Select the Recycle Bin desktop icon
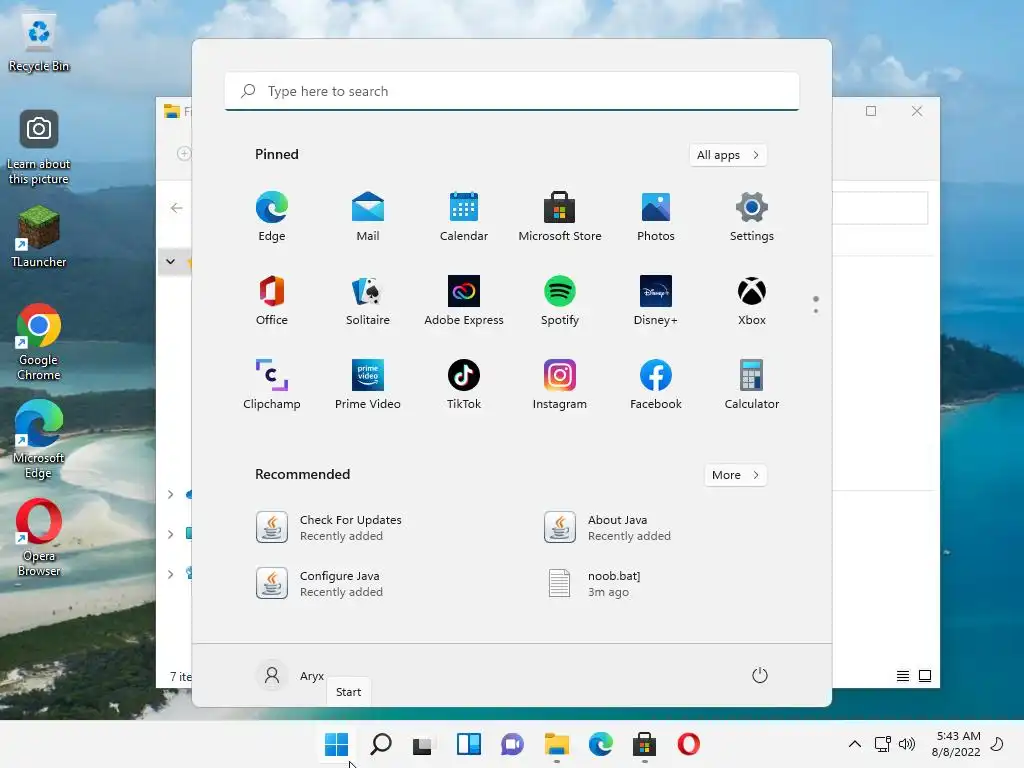 tap(39, 42)
